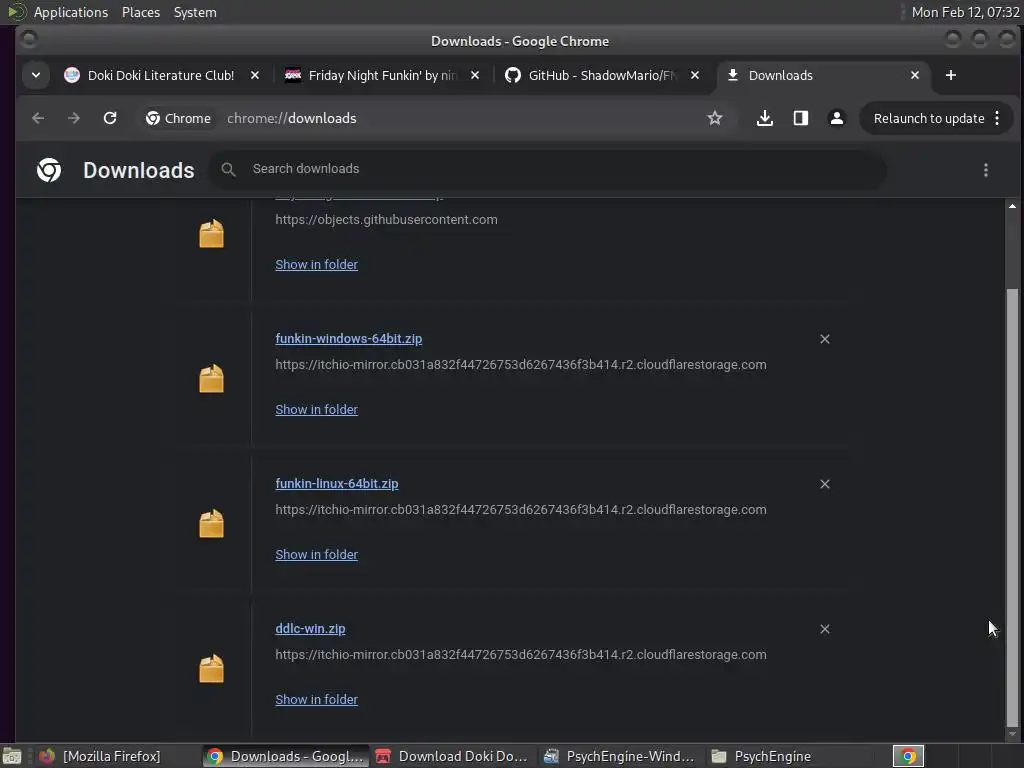Open a new tab with plus button

(951, 75)
